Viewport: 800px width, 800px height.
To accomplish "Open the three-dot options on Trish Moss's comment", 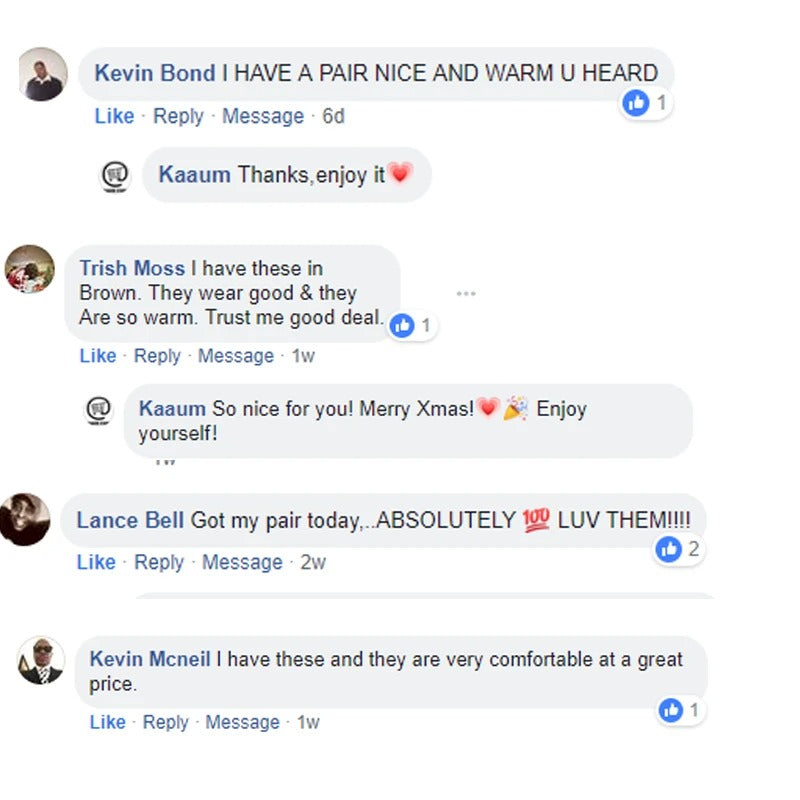I will (x=466, y=293).
